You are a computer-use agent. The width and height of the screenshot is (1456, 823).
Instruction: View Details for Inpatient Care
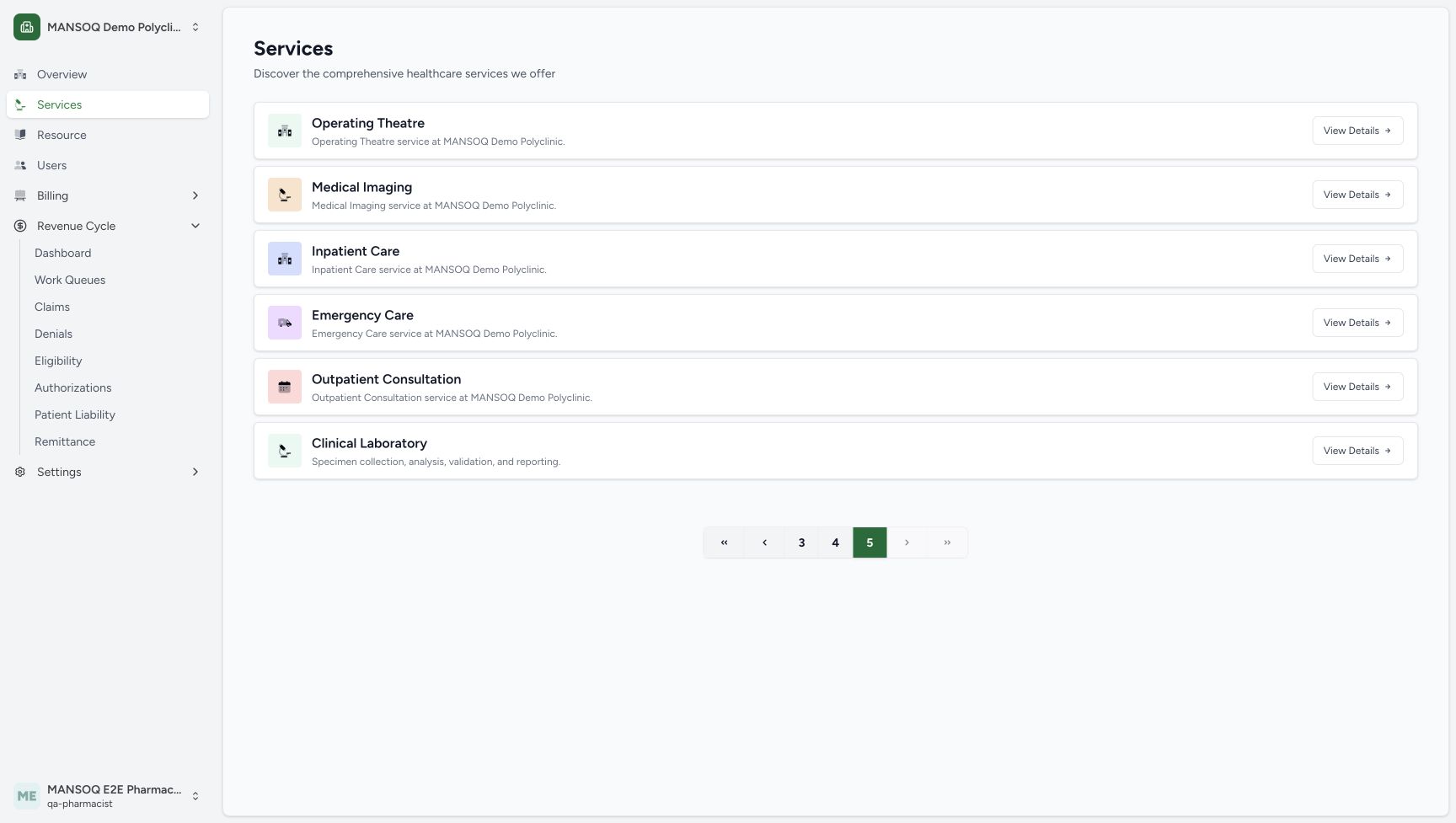1357,259
